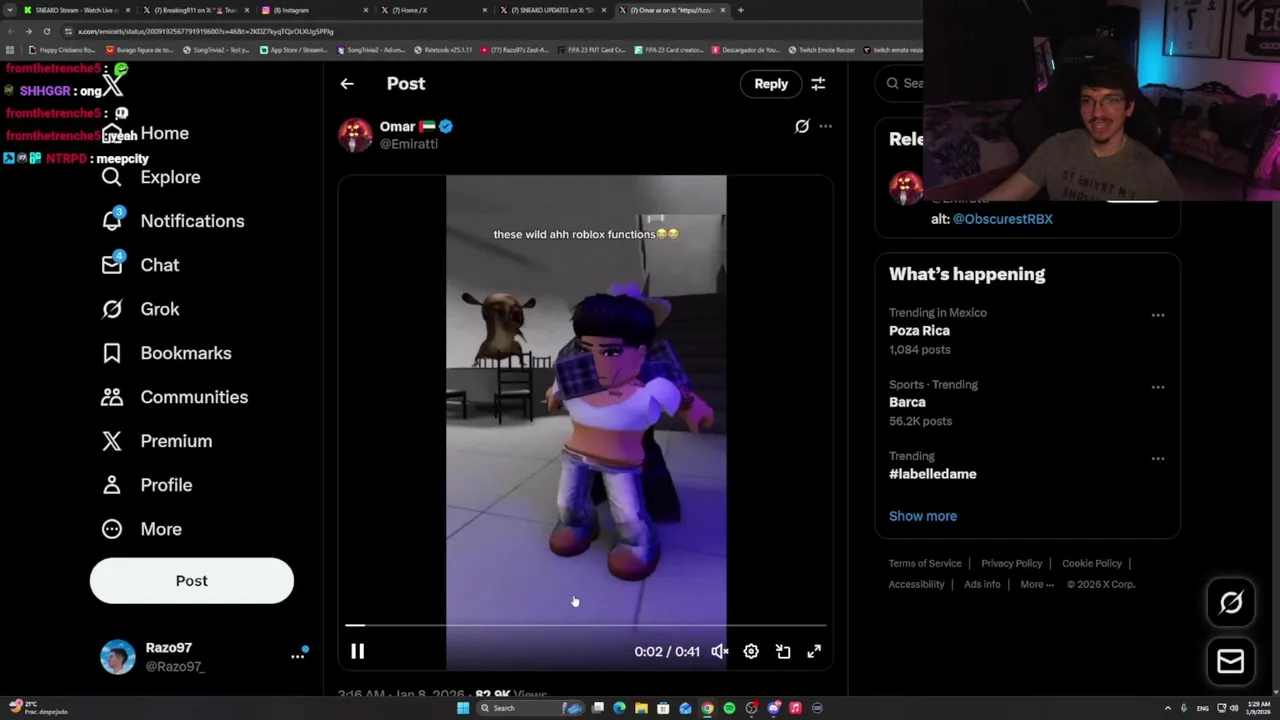Switch to the Breaking911 browser tab
Screen dimensions: 1280x720
click(x=195, y=10)
